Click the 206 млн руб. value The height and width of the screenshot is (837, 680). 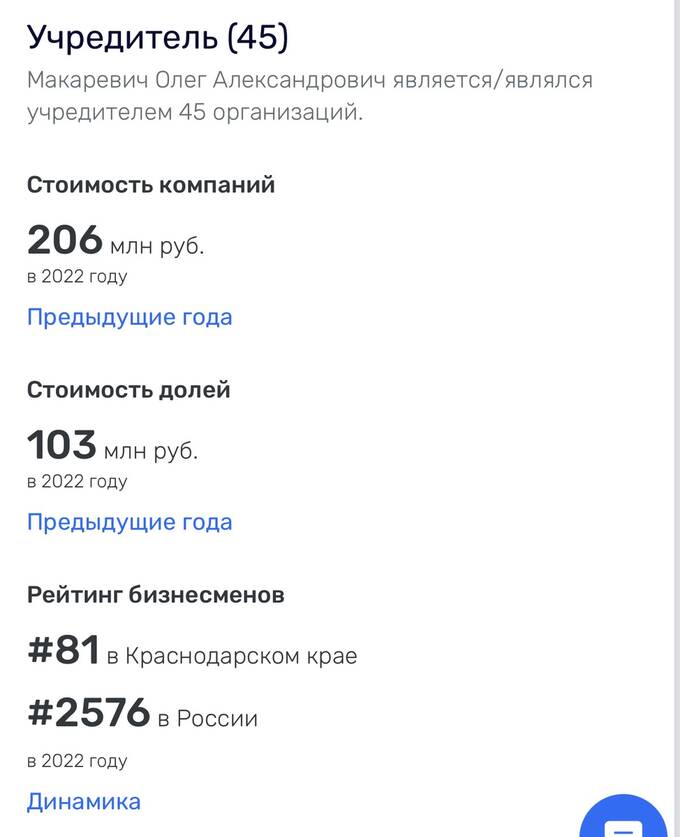116,240
